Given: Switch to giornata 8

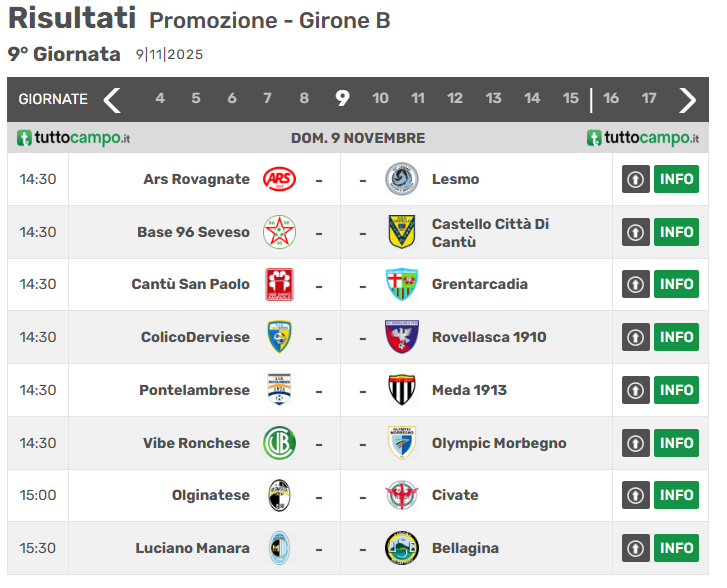Looking at the screenshot, I should tap(304, 98).
